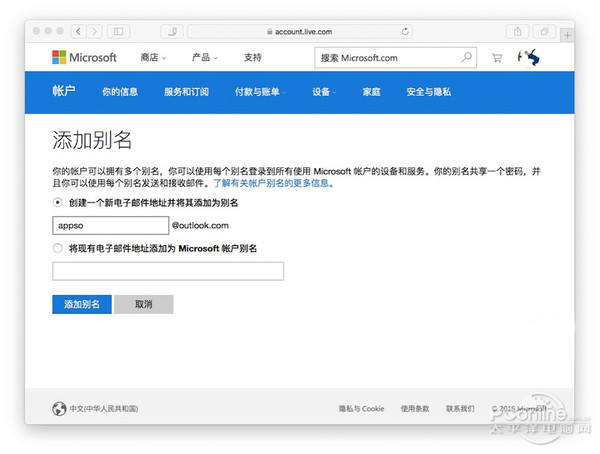Open the 隐私与 Cookie footer link
Viewport: 600px width, 454px height.
361,409
